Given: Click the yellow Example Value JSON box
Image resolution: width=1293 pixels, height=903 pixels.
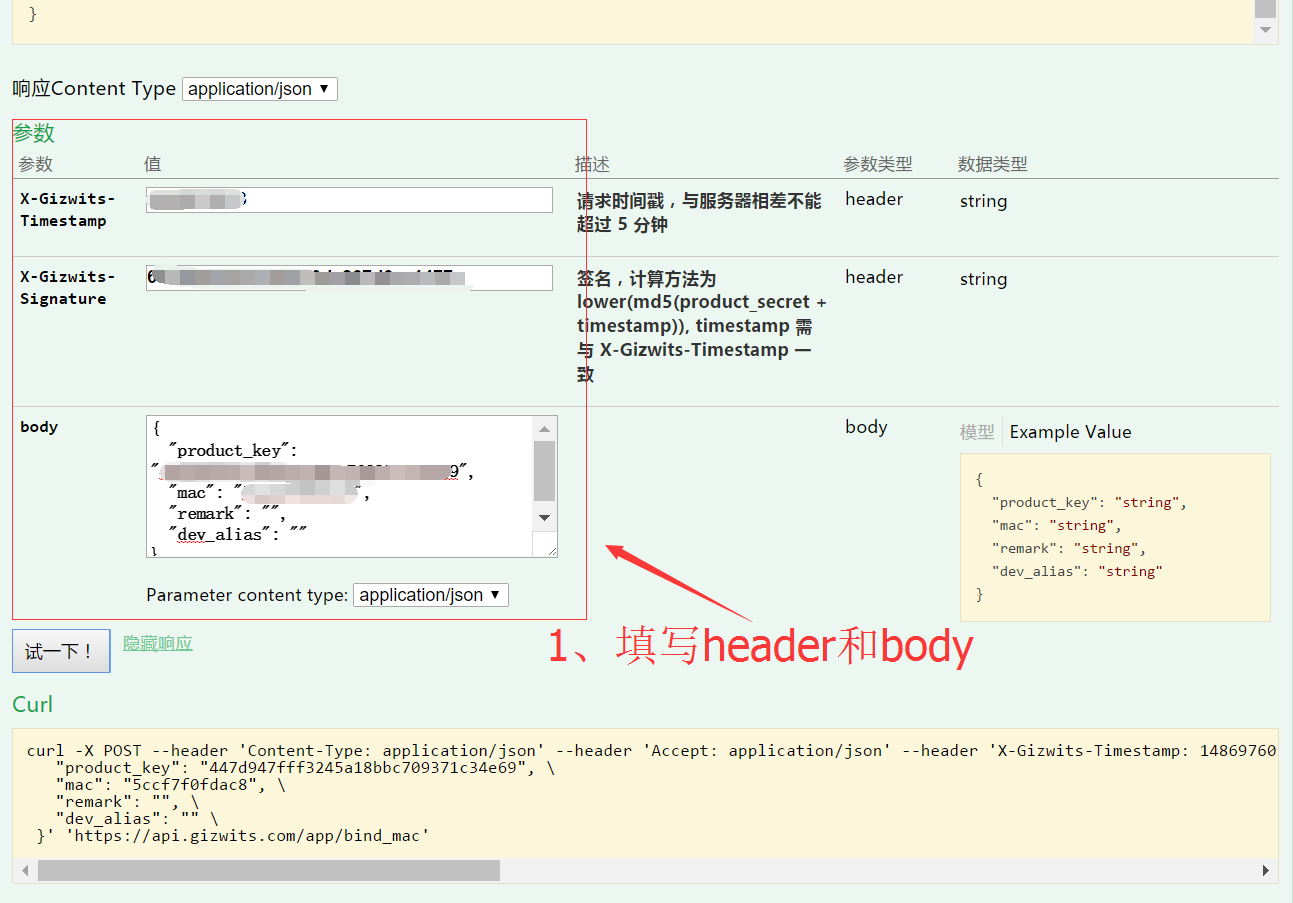Looking at the screenshot, I should coord(1114,537).
